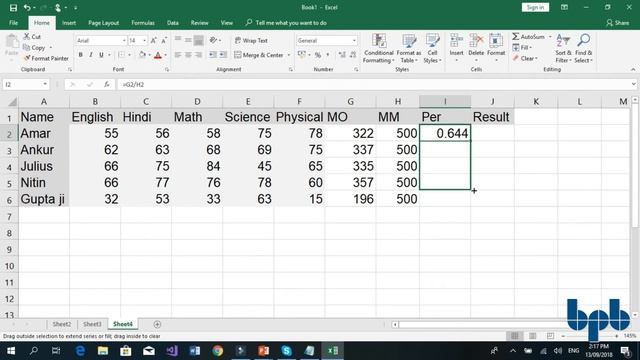Switch to Sheet2 tab
This screenshot has height=360, width=640.
coord(62,324)
